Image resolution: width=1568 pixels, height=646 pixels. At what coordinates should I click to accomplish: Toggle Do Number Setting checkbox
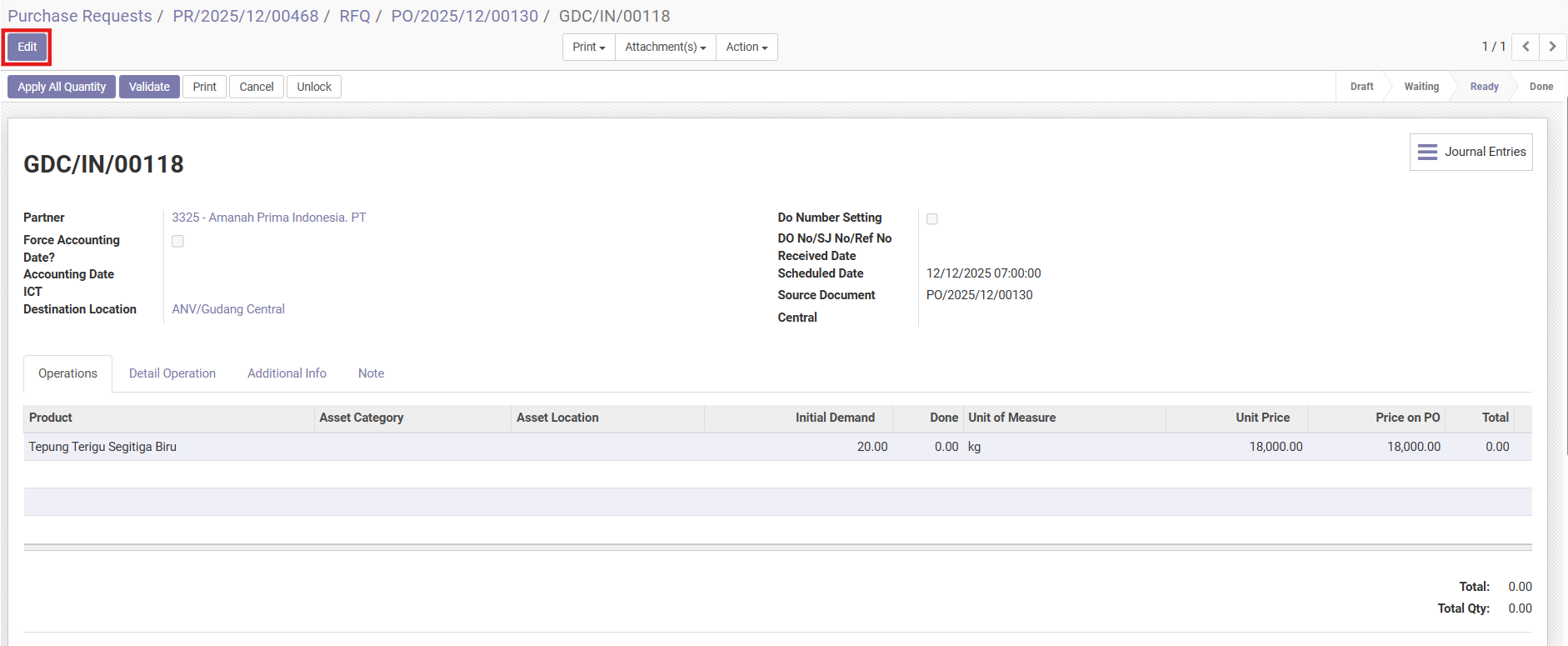click(932, 218)
